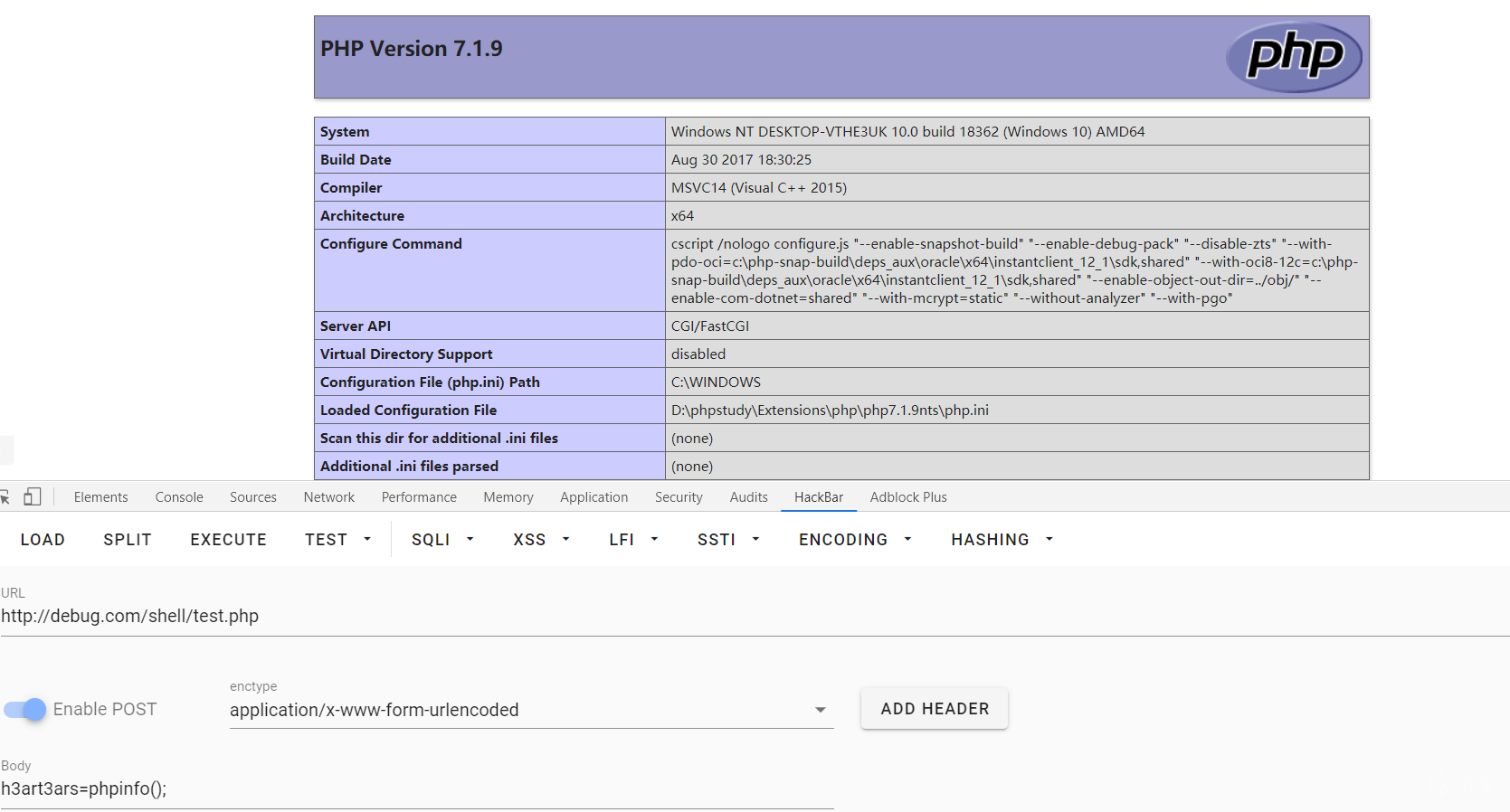Open the enctype dropdown
The height and width of the screenshot is (812, 1510).
(531, 710)
